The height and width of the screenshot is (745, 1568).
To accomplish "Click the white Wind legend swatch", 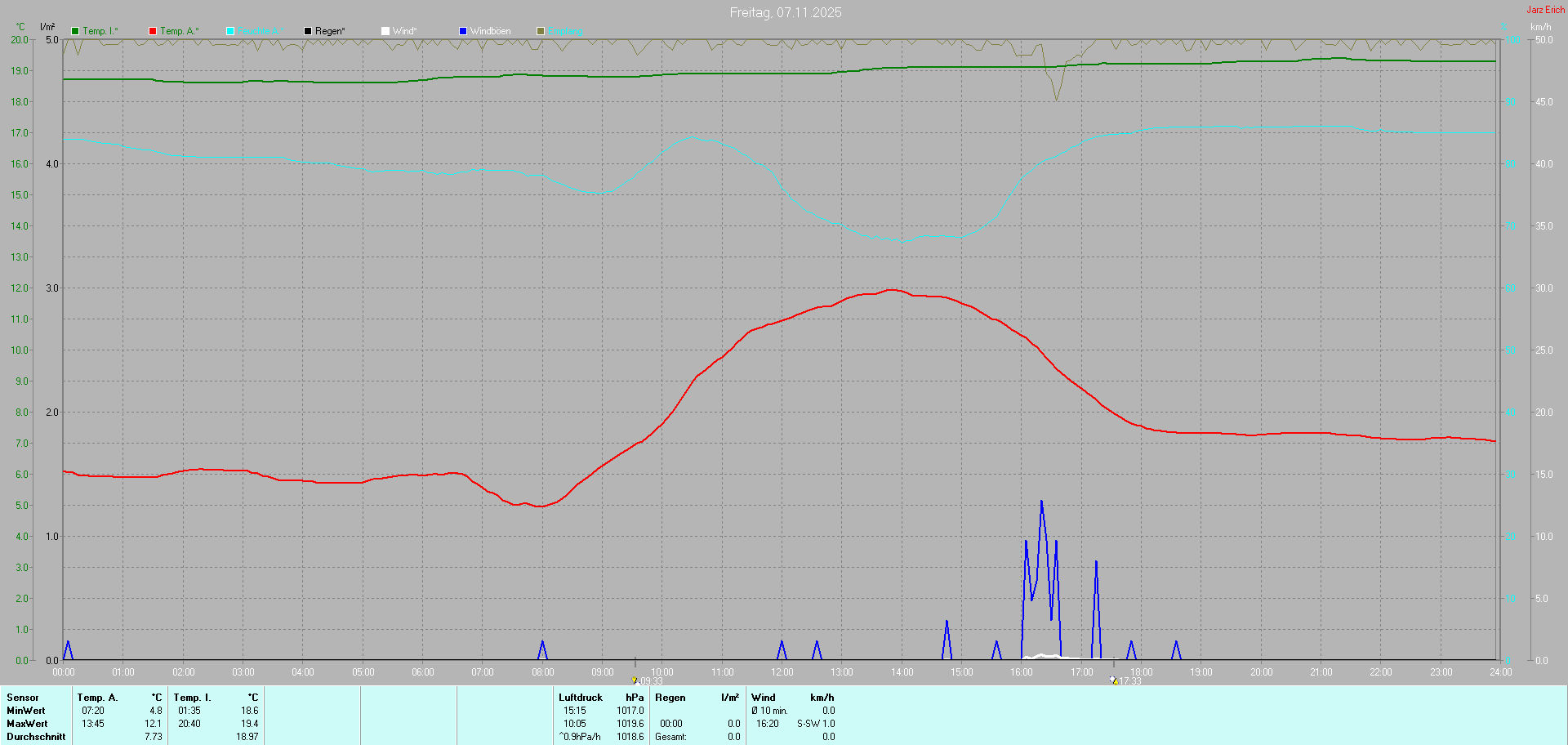I will coord(385,31).
